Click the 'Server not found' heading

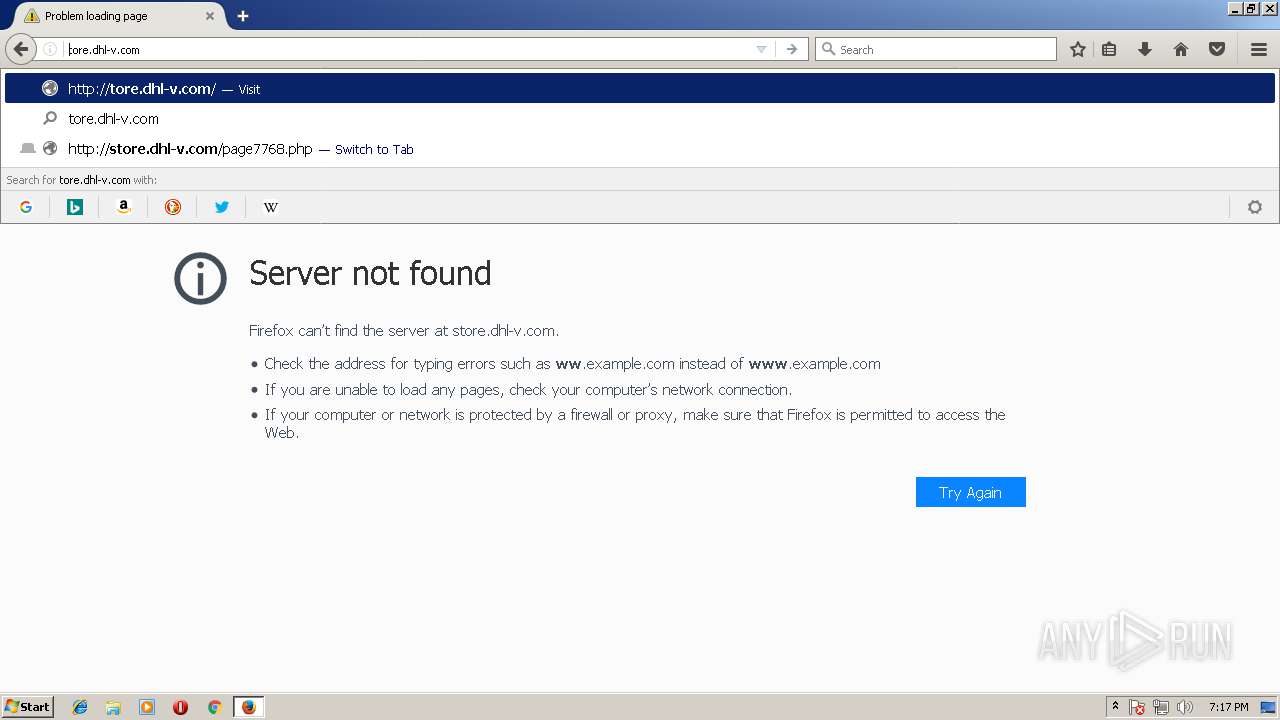(x=370, y=273)
